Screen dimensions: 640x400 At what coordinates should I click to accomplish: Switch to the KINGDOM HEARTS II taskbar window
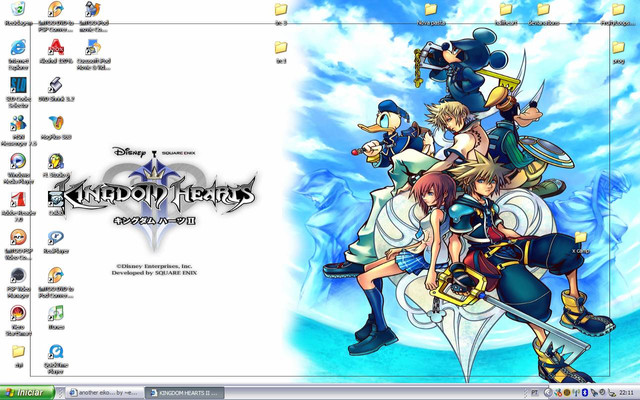[x=185, y=393]
